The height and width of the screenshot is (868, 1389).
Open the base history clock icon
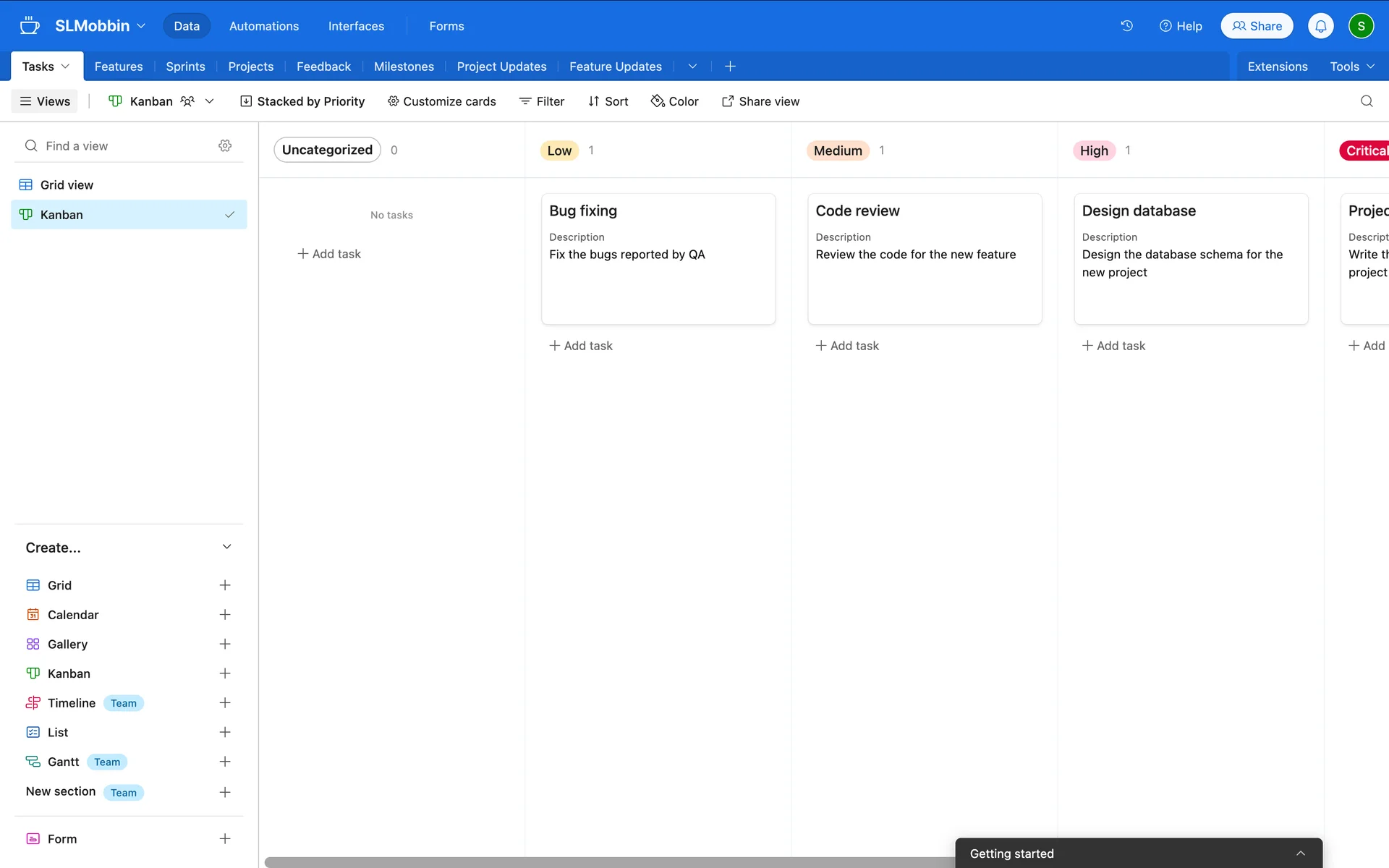(1126, 26)
